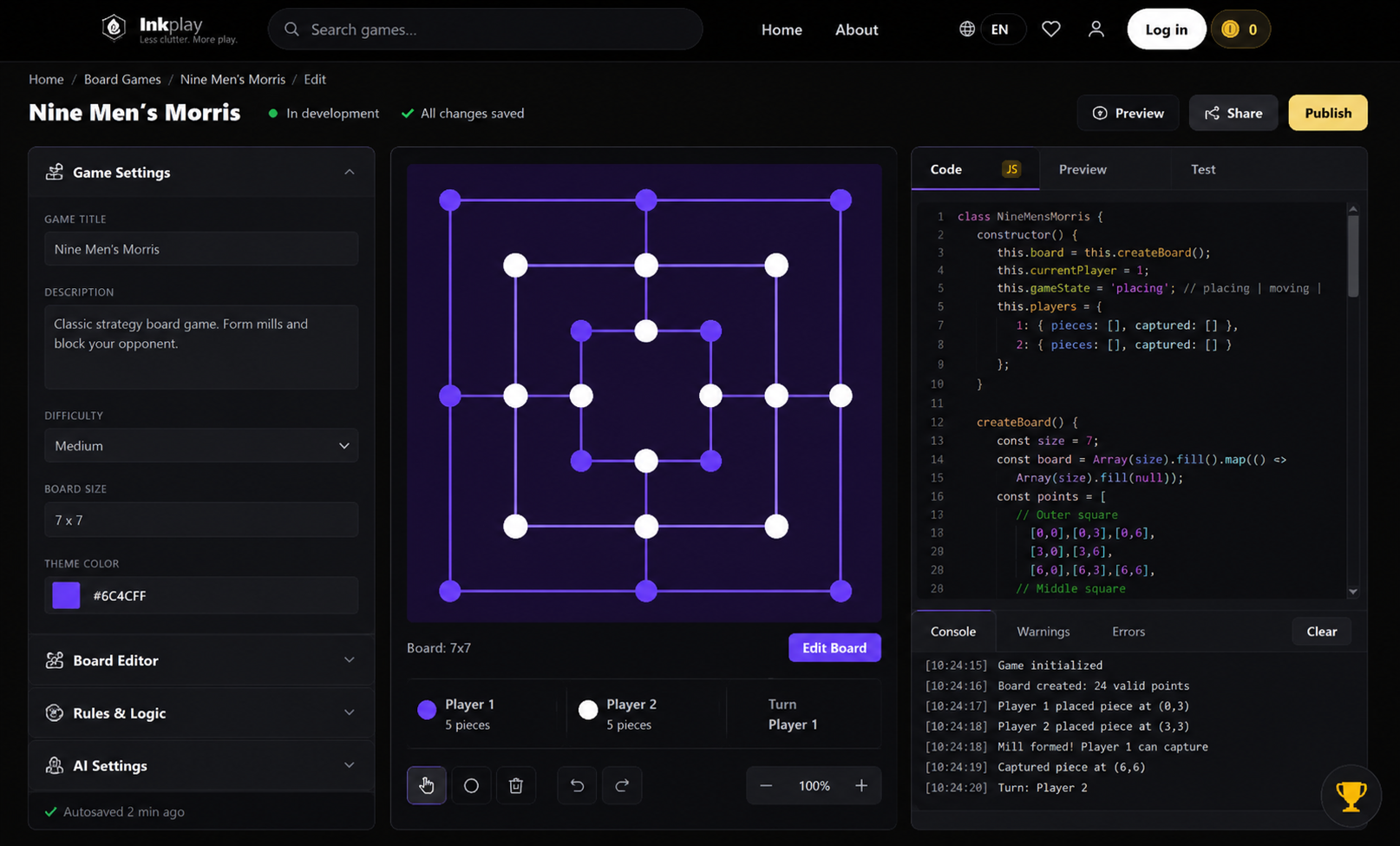Screen dimensions: 1400x846
Task: Click the Edit Board button
Action: click(834, 647)
